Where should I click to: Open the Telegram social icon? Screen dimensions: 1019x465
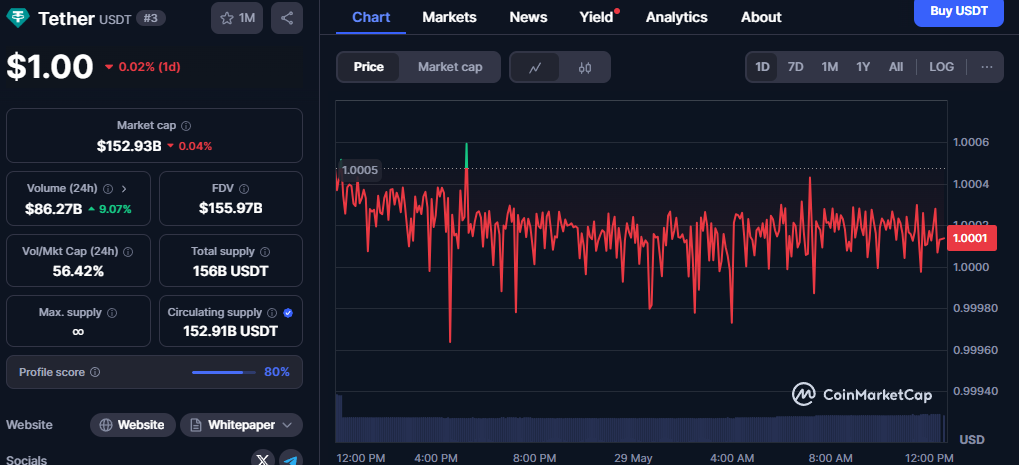click(x=291, y=460)
